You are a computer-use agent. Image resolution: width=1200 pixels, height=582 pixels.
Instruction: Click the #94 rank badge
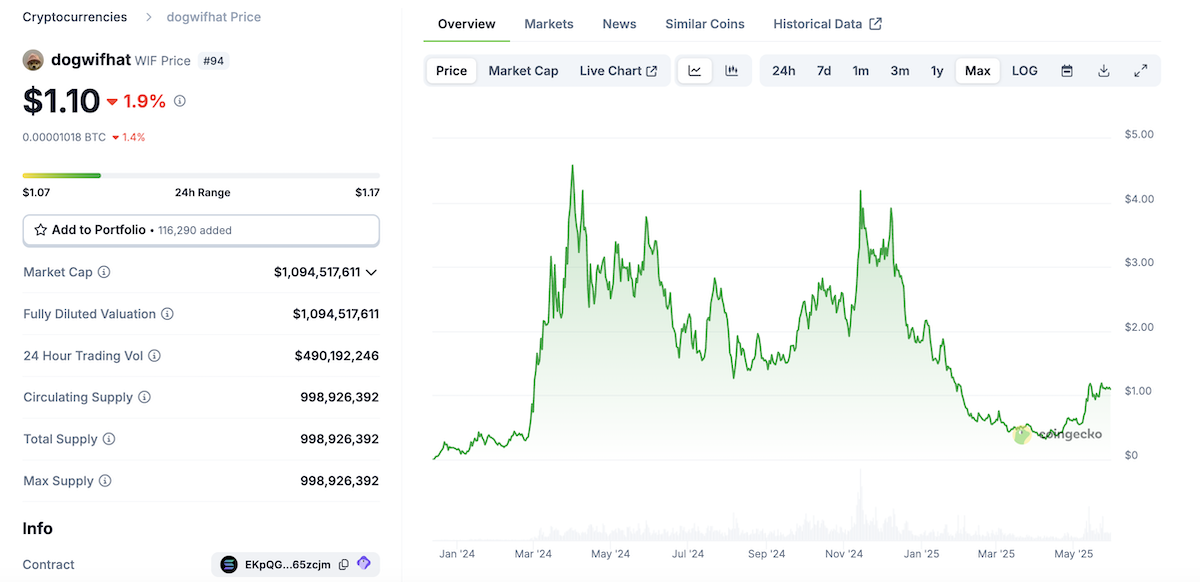click(x=213, y=61)
